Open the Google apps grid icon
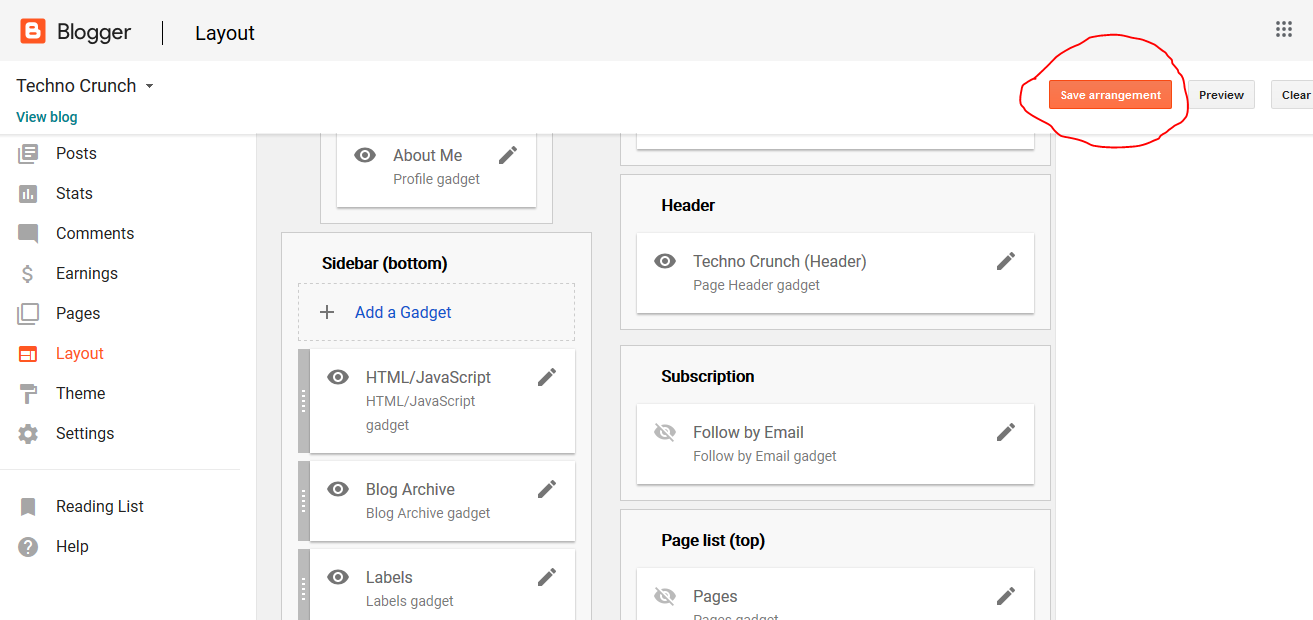Viewport: 1313px width, 620px height. click(1284, 29)
